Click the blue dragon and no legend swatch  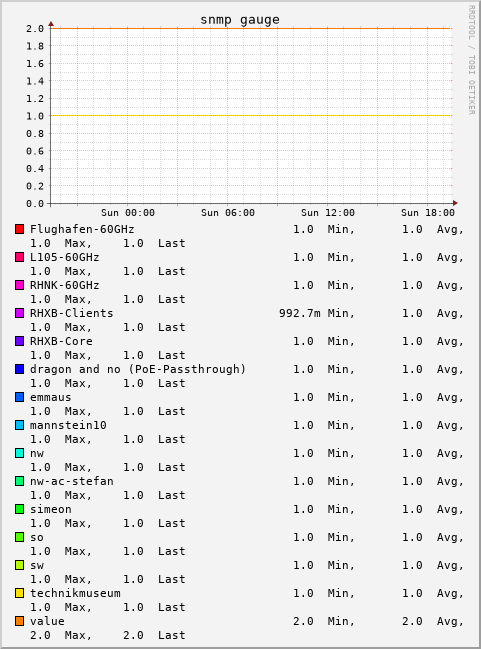click(19, 369)
